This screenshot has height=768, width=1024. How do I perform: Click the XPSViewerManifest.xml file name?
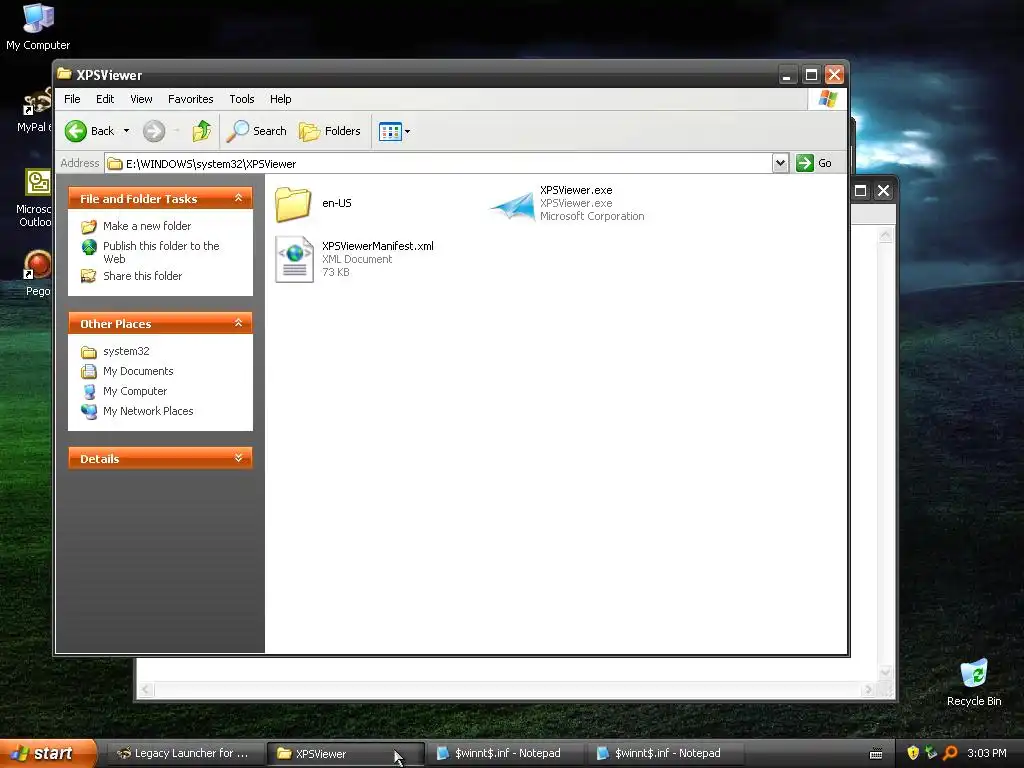[377, 246]
